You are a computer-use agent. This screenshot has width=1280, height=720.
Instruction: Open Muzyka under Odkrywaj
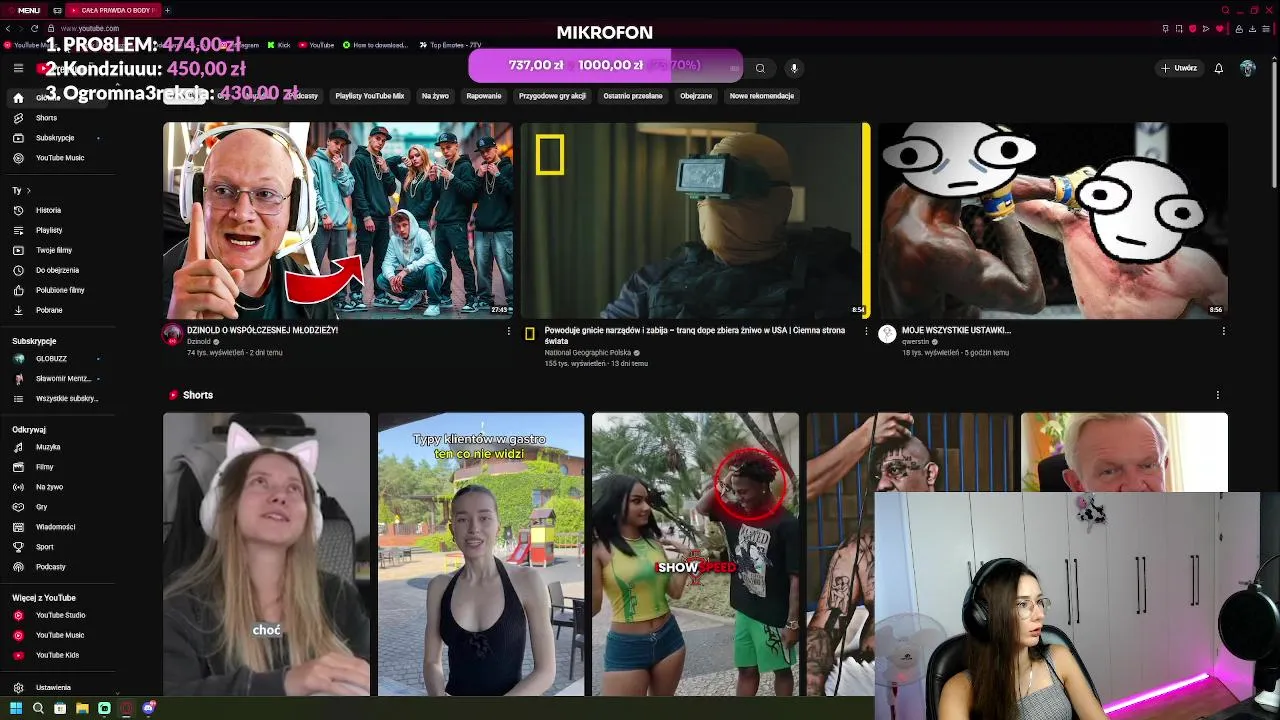point(56,447)
